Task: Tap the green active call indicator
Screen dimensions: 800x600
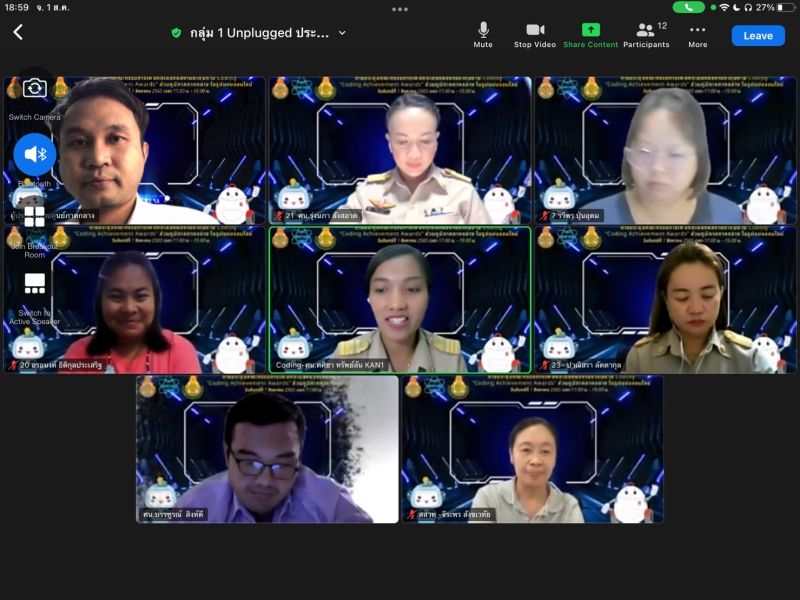Action: click(x=688, y=8)
